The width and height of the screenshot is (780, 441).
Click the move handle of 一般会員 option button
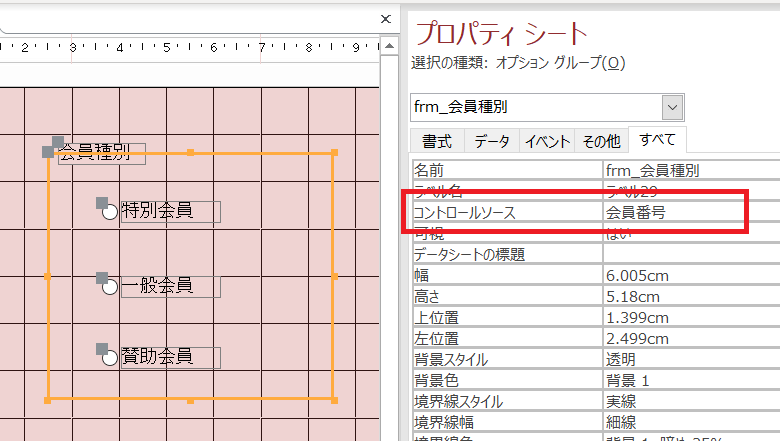pyautogui.click(x=102, y=278)
